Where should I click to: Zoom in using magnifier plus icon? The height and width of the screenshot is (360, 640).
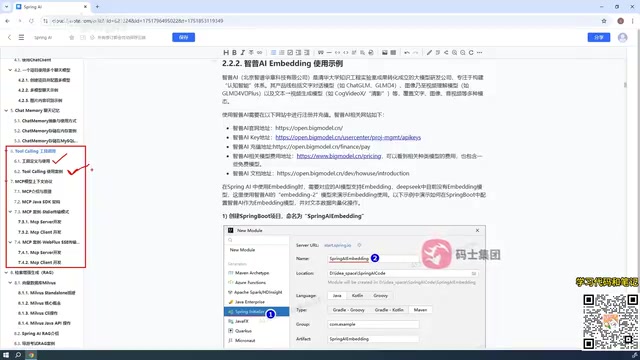[x=454, y=53]
